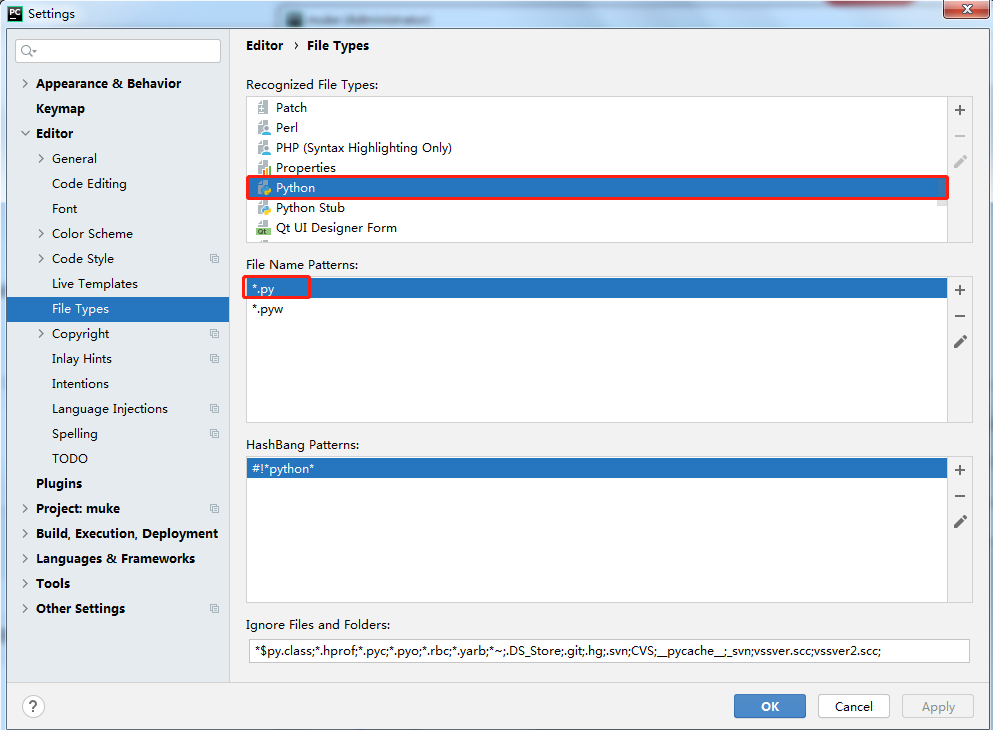This screenshot has height=730, width=993.
Task: Remove the selected HashBang pattern
Action: click(960, 496)
